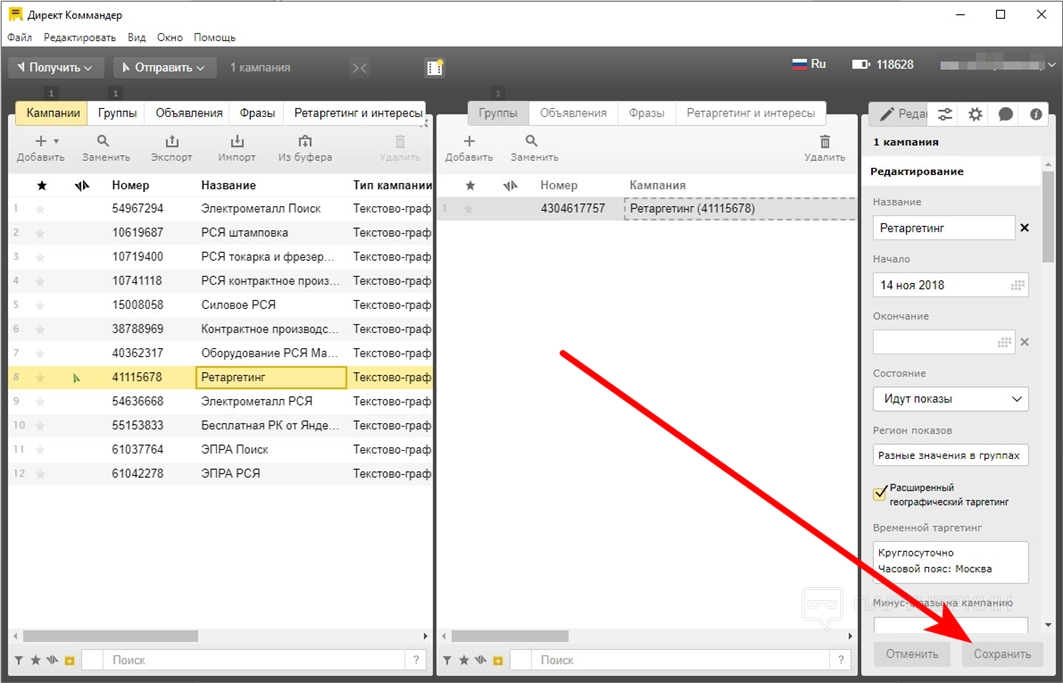Click the Отменить button
1063x683 pixels.
click(912, 654)
